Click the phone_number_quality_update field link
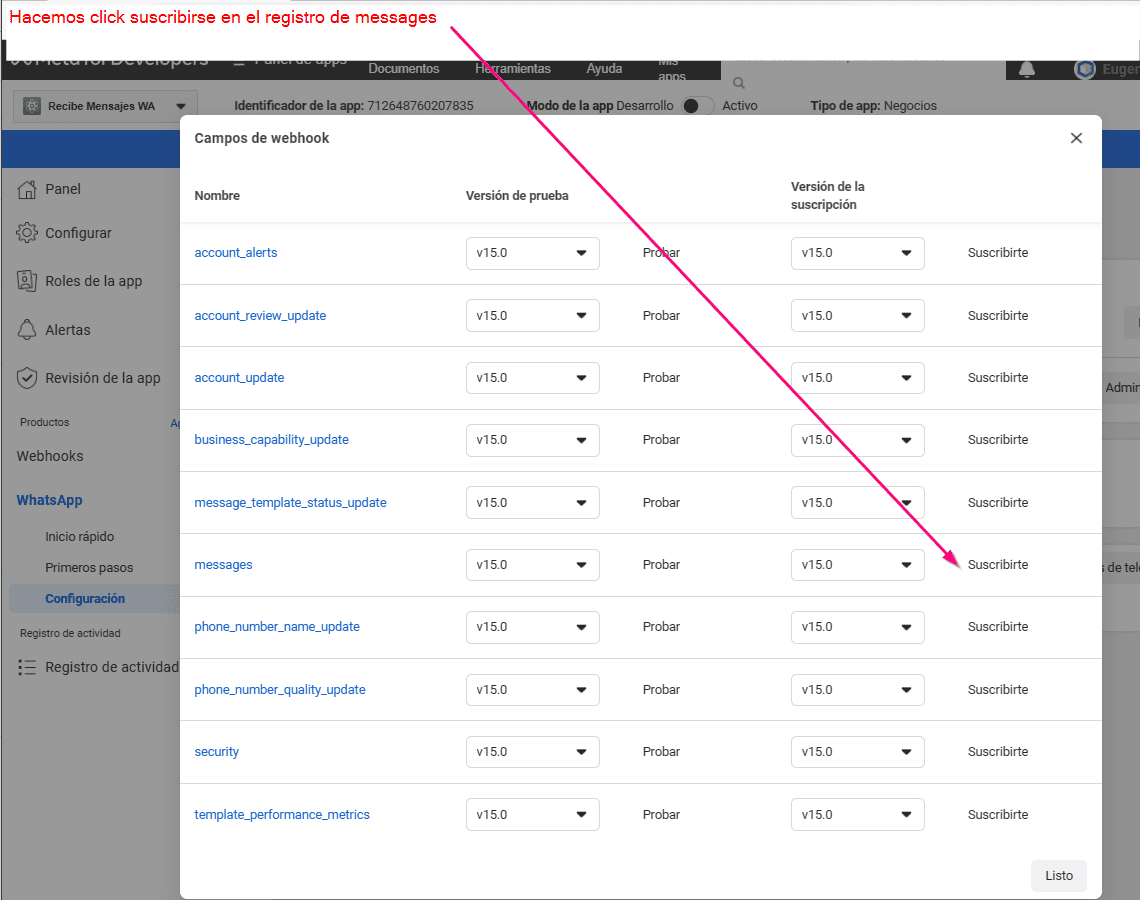The height and width of the screenshot is (900, 1140). [280, 690]
